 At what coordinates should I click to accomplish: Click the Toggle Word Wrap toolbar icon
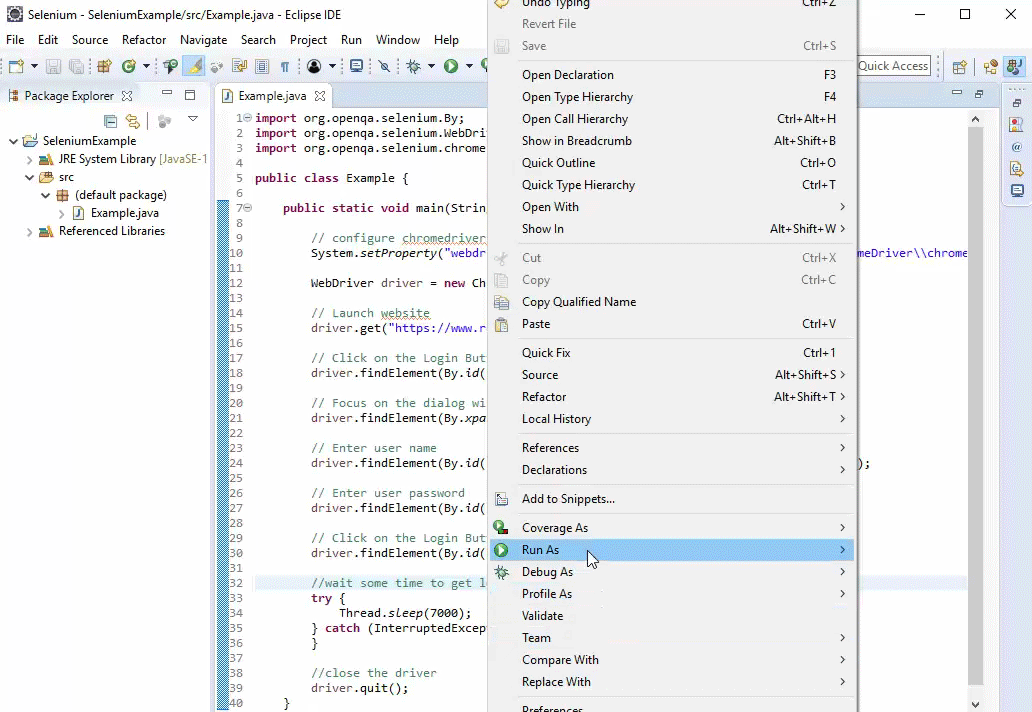(240, 66)
